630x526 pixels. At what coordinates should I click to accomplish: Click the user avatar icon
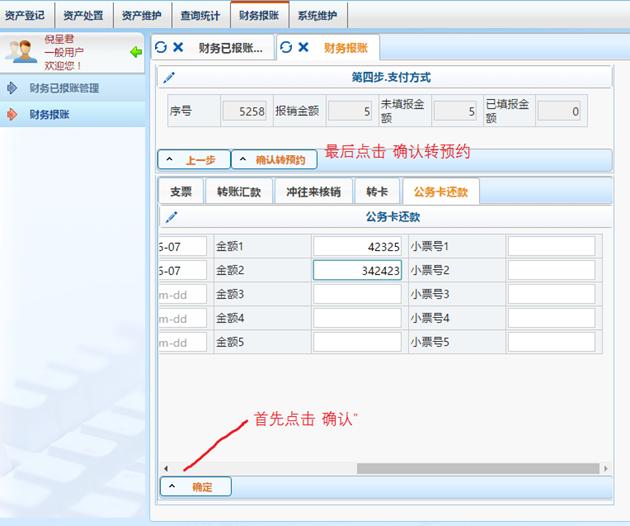click(21, 52)
